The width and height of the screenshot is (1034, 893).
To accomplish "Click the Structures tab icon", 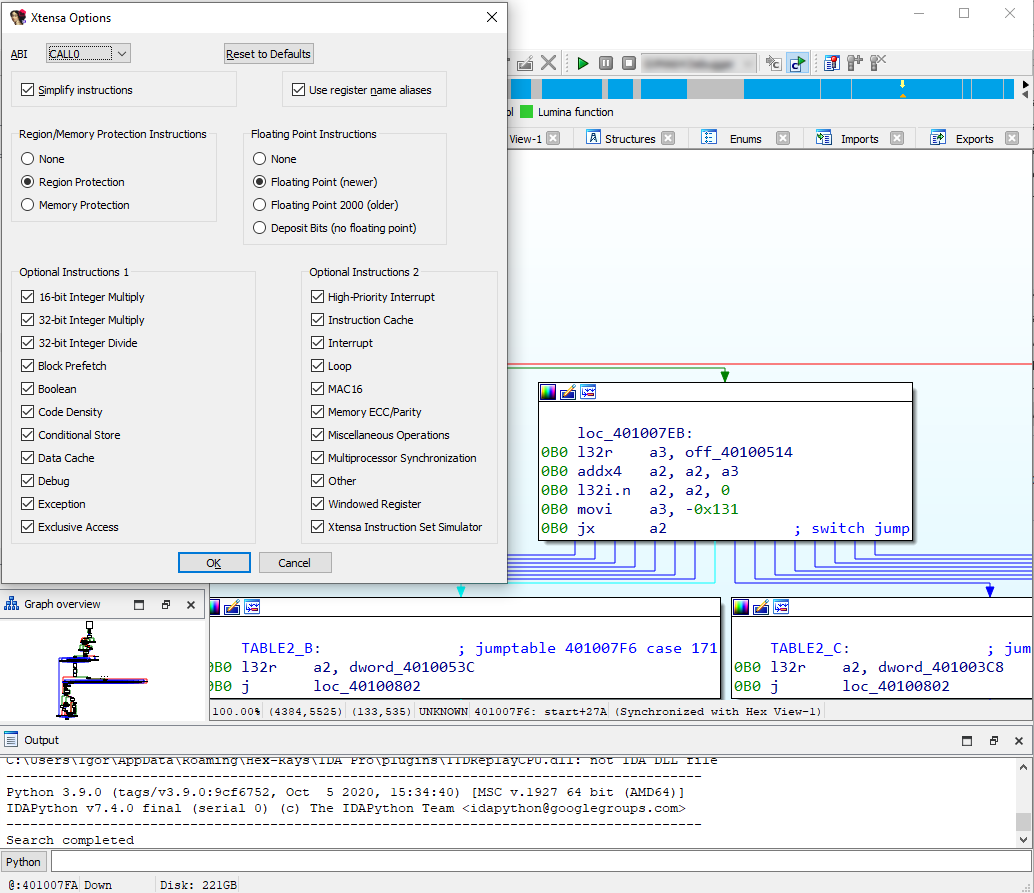I will (x=593, y=138).
